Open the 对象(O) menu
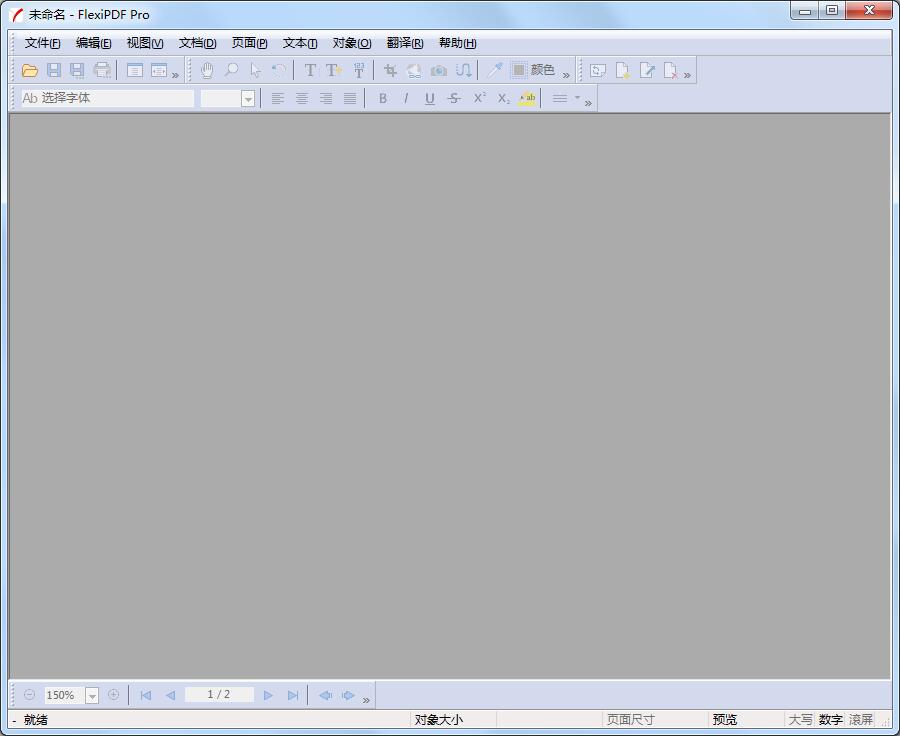This screenshot has width=900, height=736. [x=352, y=43]
